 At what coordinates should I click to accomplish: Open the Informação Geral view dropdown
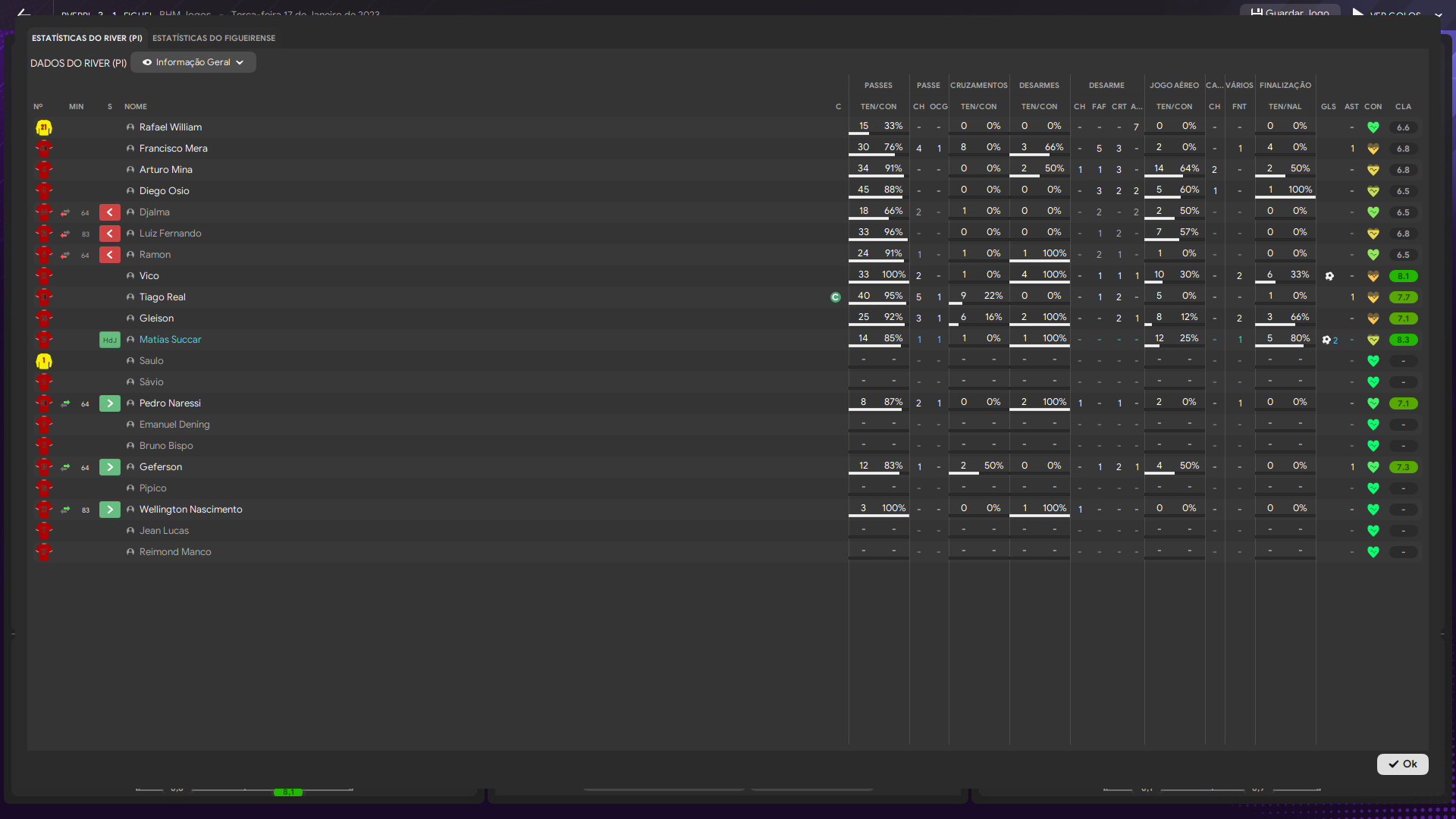(193, 62)
